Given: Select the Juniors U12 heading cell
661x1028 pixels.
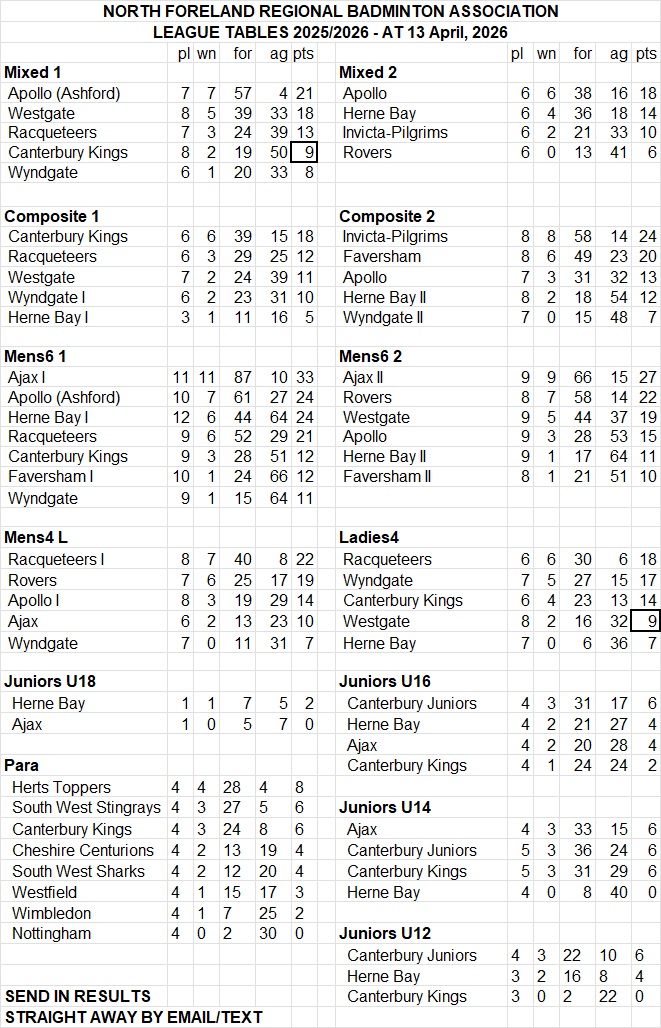Looking at the screenshot, I should point(385,933).
